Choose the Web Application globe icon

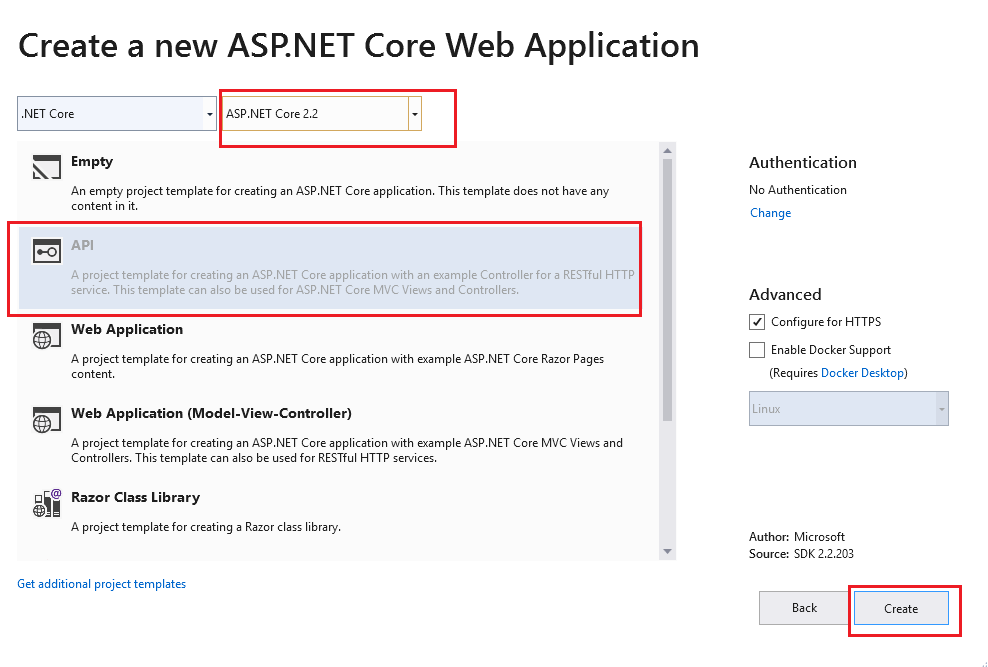click(x=47, y=336)
